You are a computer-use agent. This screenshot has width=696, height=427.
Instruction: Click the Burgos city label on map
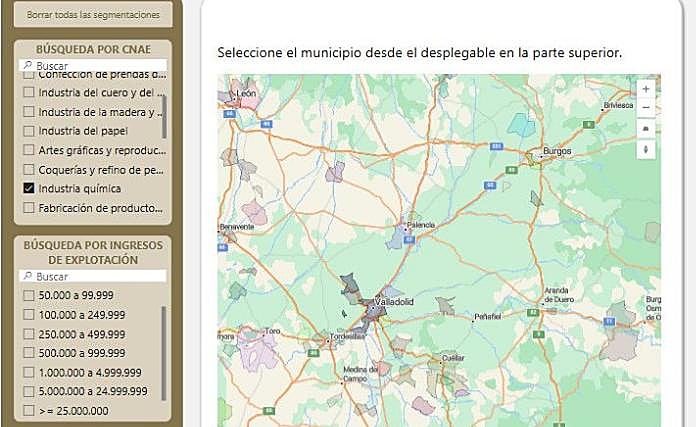(555, 152)
